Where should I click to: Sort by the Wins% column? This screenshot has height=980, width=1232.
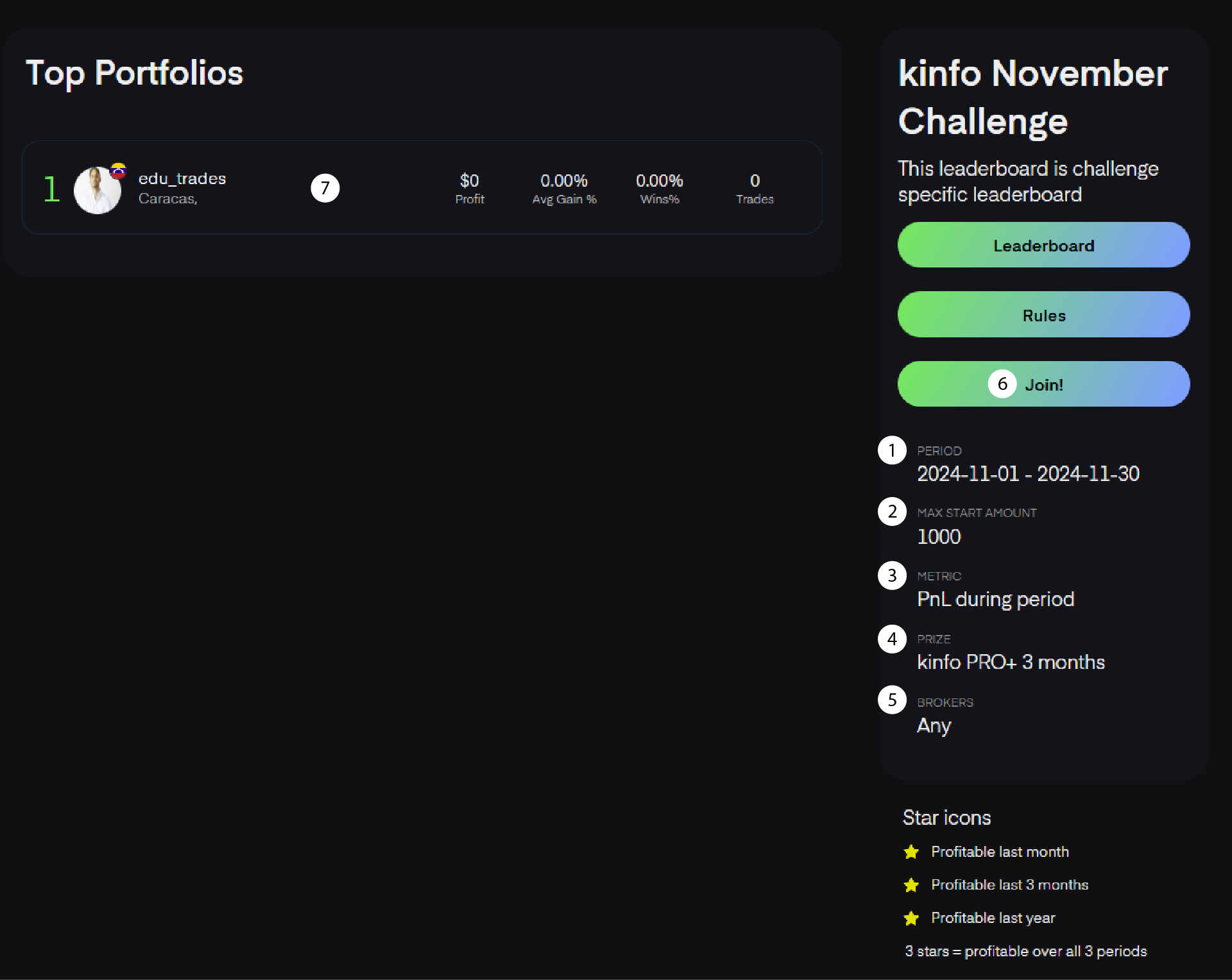[660, 199]
